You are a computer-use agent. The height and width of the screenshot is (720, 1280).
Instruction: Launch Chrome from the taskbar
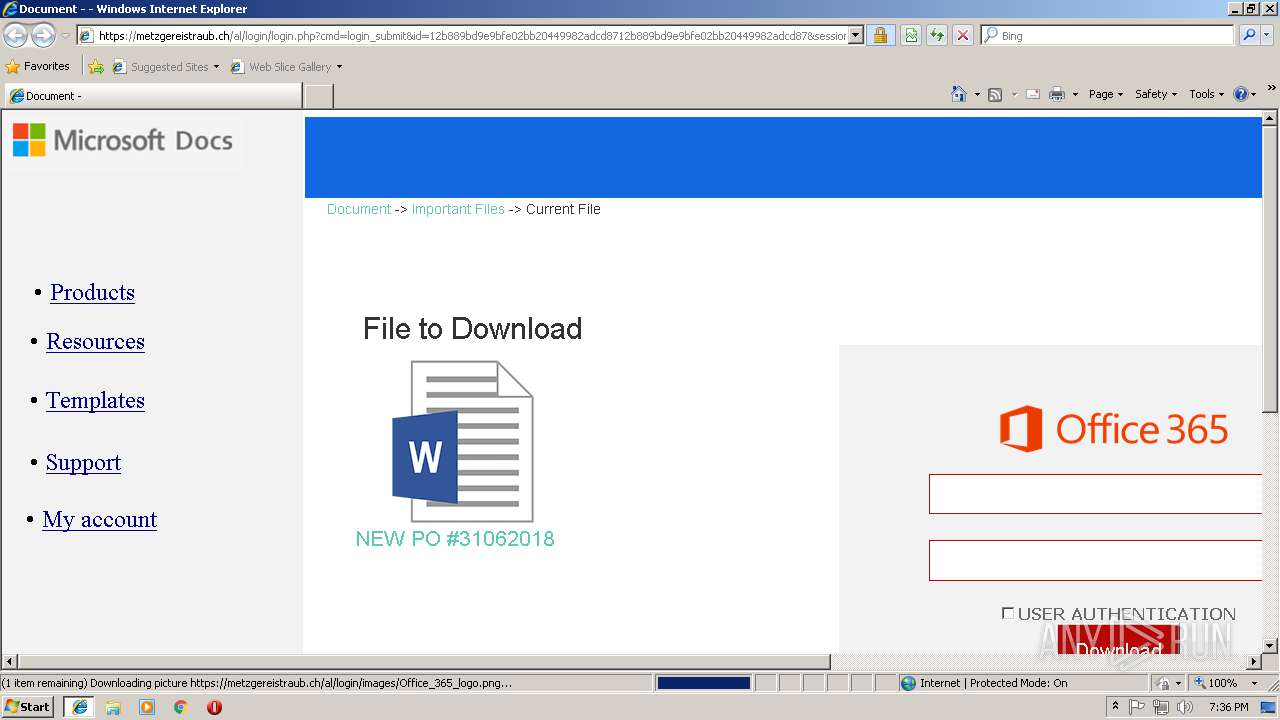(181, 707)
